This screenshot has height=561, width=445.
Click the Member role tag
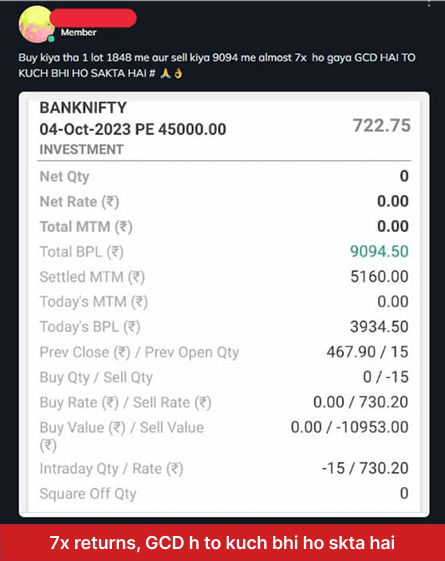(78, 33)
